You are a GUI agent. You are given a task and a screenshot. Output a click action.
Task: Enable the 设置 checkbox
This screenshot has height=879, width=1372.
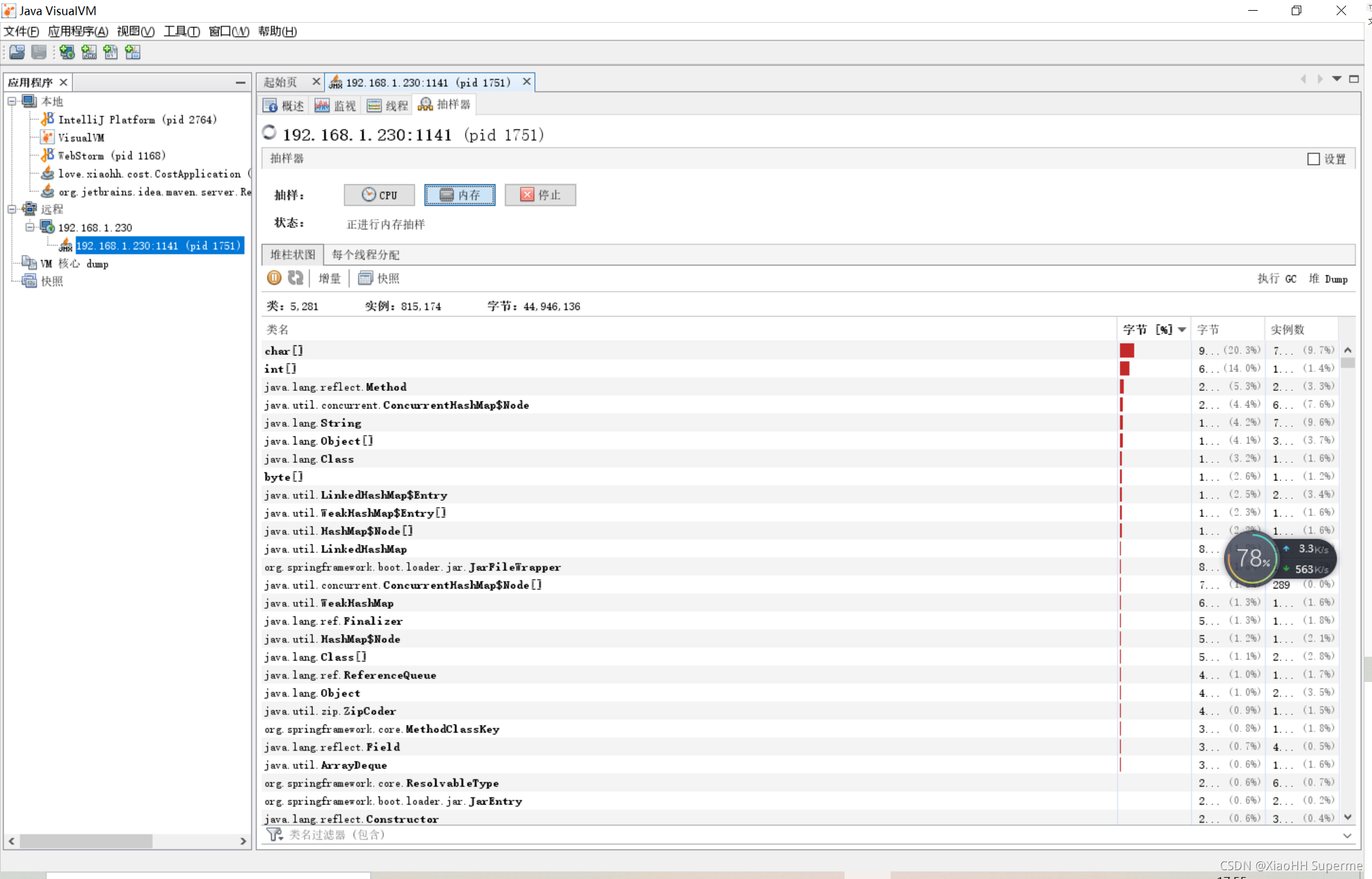(1313, 159)
